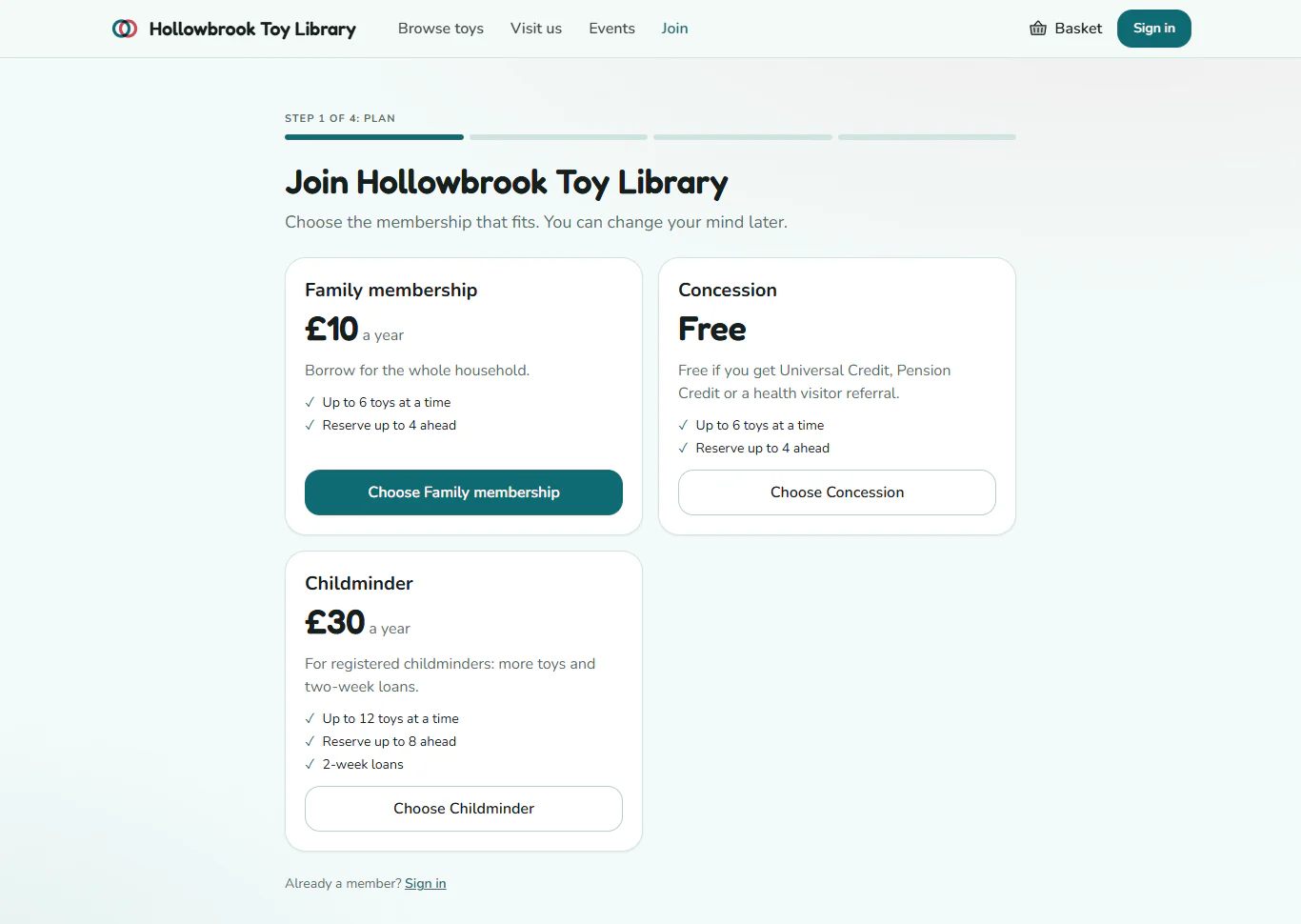
Task: Click 'Choose the membership that fits' subtitle
Action: pyautogui.click(x=536, y=222)
